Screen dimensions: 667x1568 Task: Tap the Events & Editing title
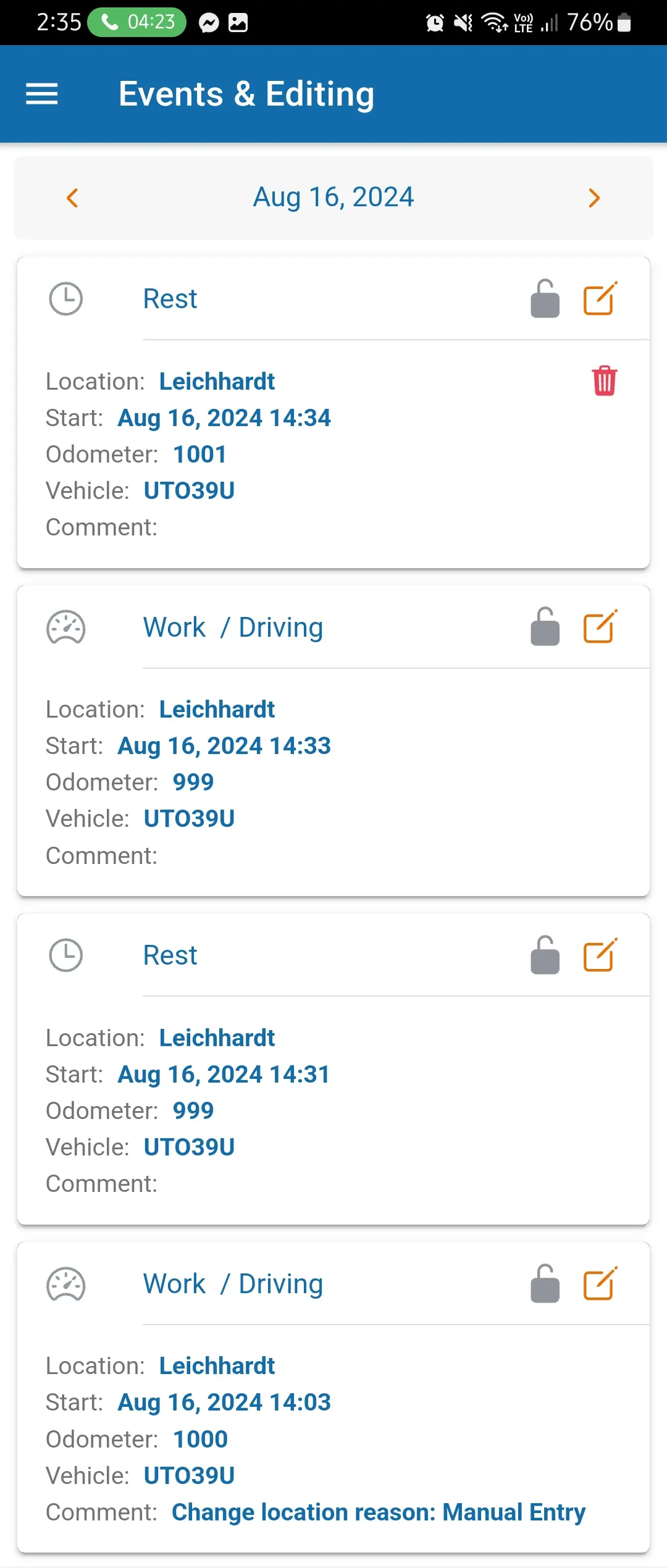pos(246,94)
